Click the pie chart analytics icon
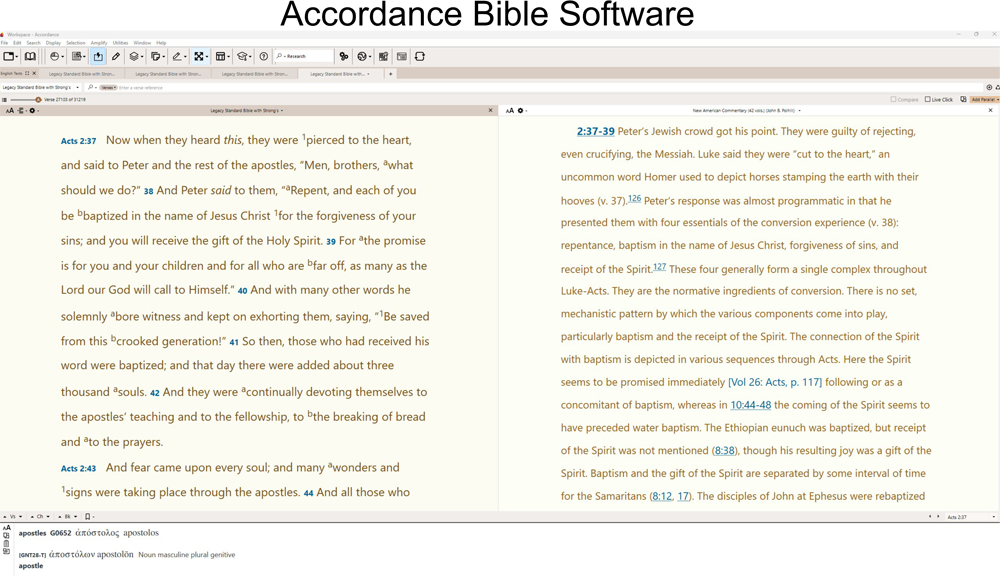Screen dimensions: 1000x576 tap(55, 56)
